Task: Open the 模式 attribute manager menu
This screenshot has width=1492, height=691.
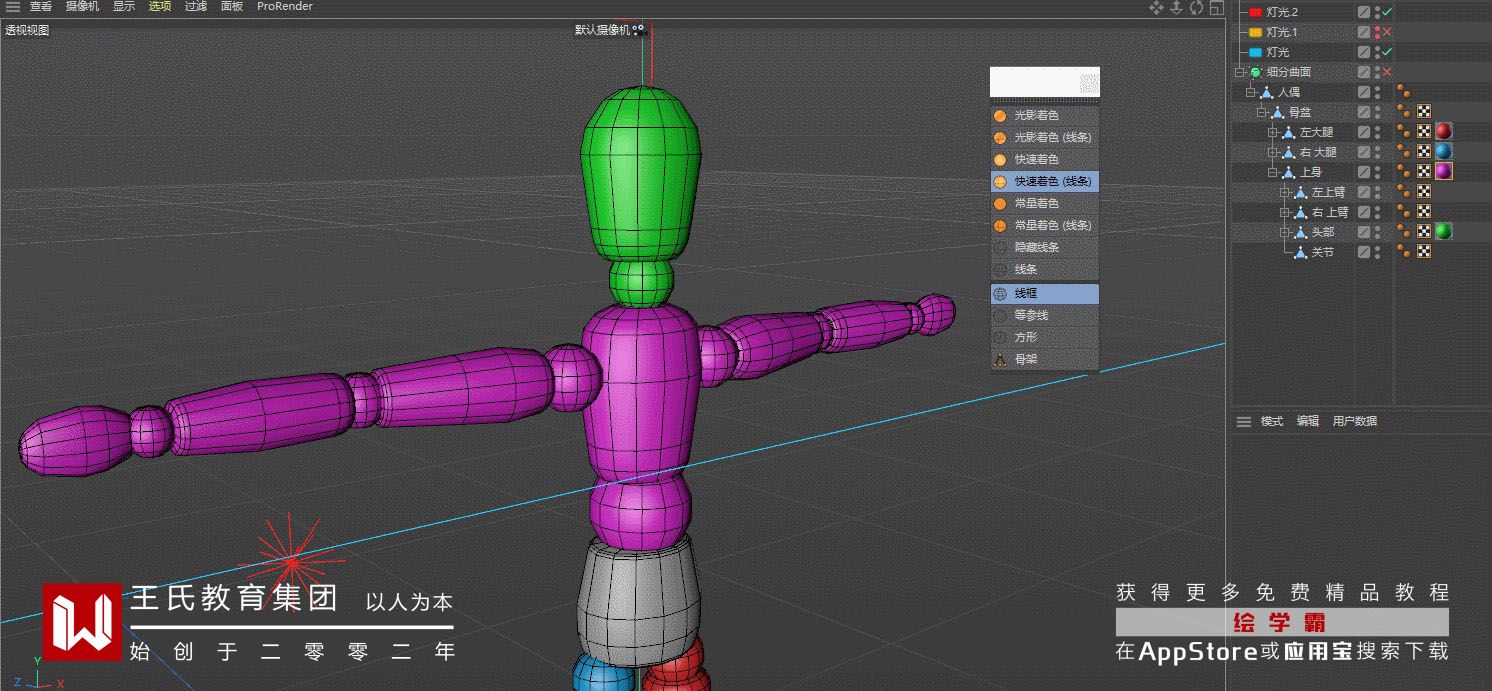Action: click(1271, 421)
